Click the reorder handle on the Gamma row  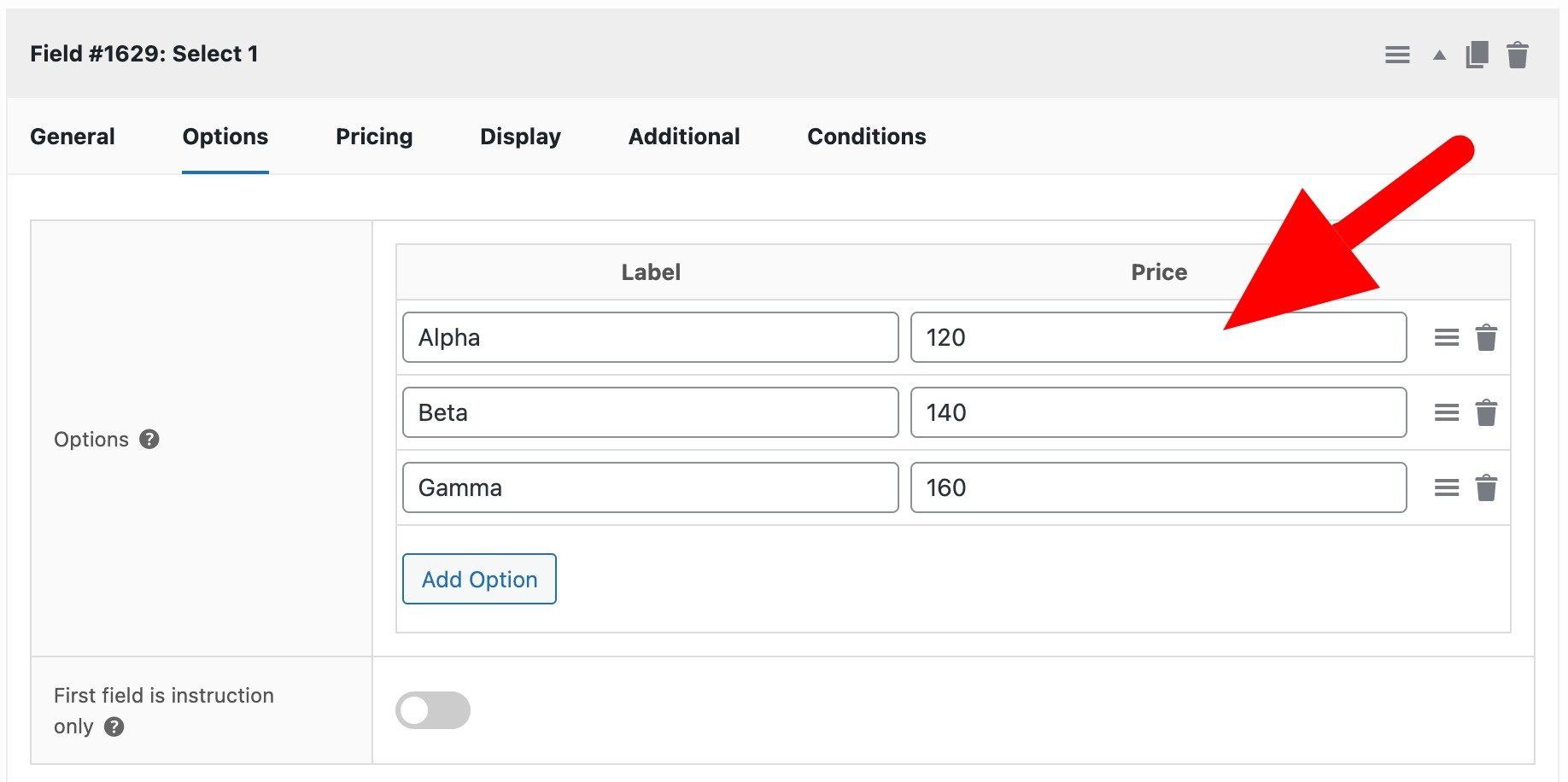coord(1447,487)
